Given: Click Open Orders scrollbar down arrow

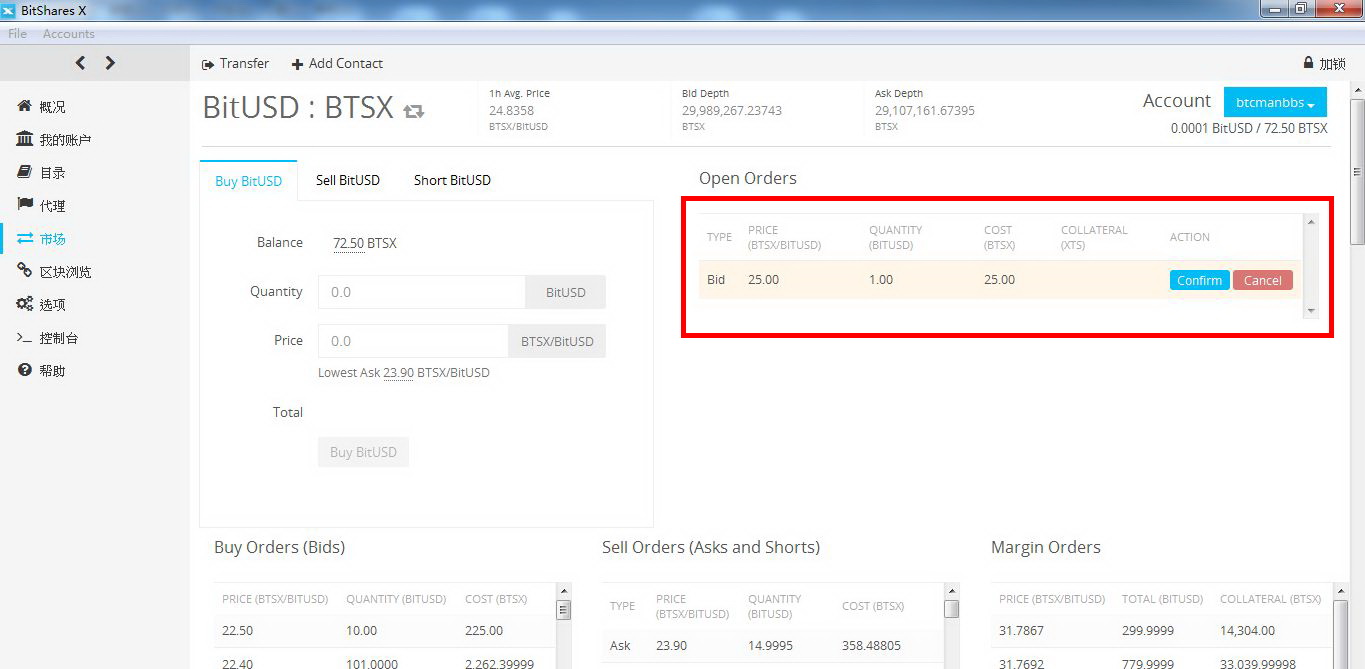Looking at the screenshot, I should pos(1311,311).
